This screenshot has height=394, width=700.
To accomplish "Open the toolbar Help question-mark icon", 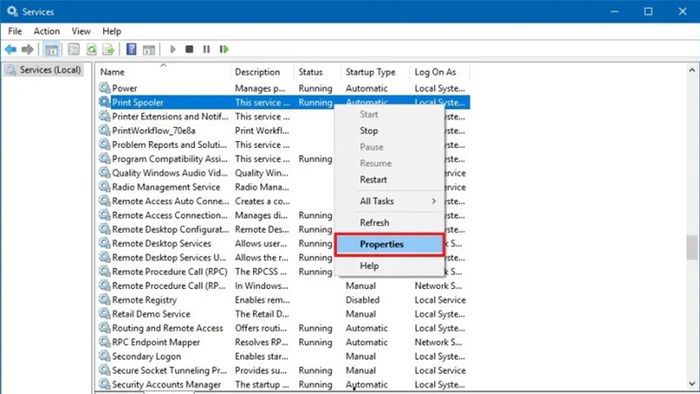I will [x=131, y=49].
